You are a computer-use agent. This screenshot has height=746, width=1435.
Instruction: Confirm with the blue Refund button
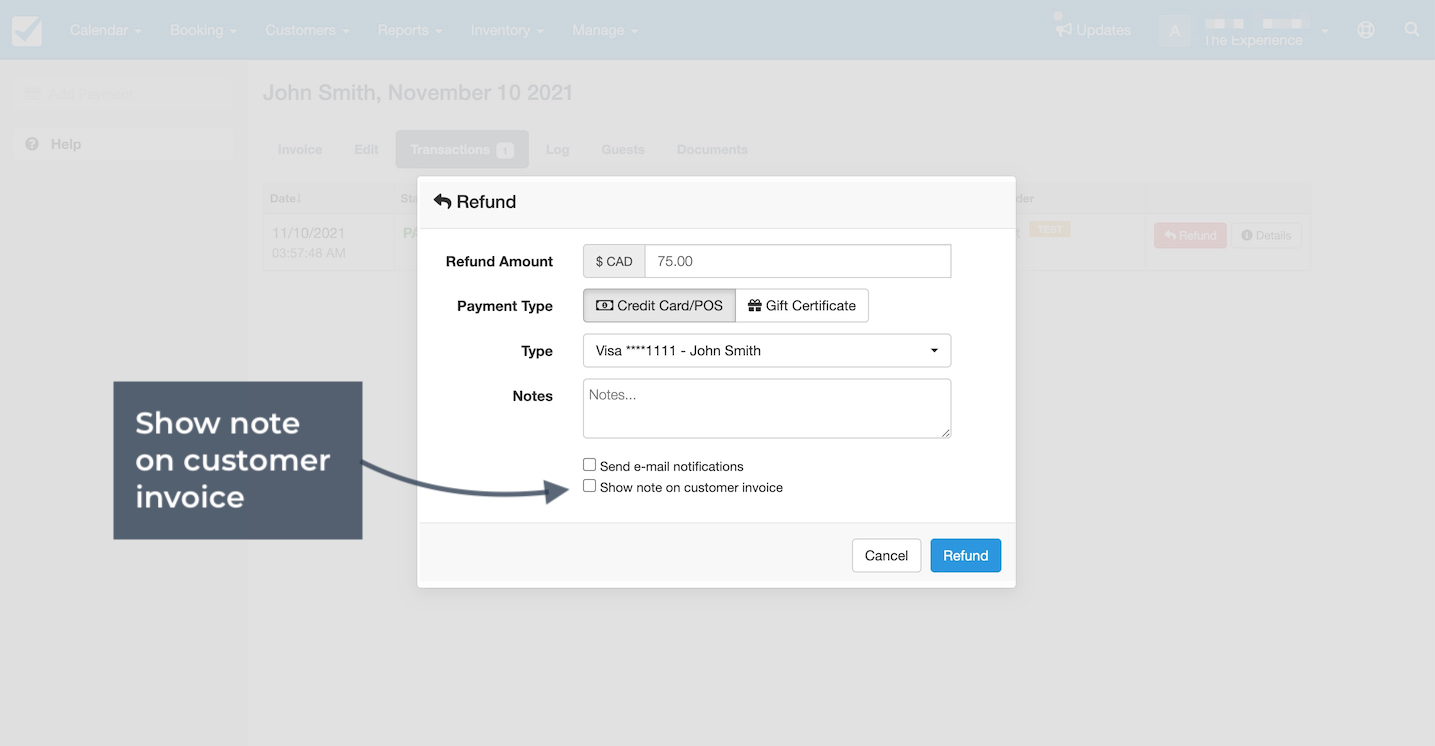[x=966, y=556]
